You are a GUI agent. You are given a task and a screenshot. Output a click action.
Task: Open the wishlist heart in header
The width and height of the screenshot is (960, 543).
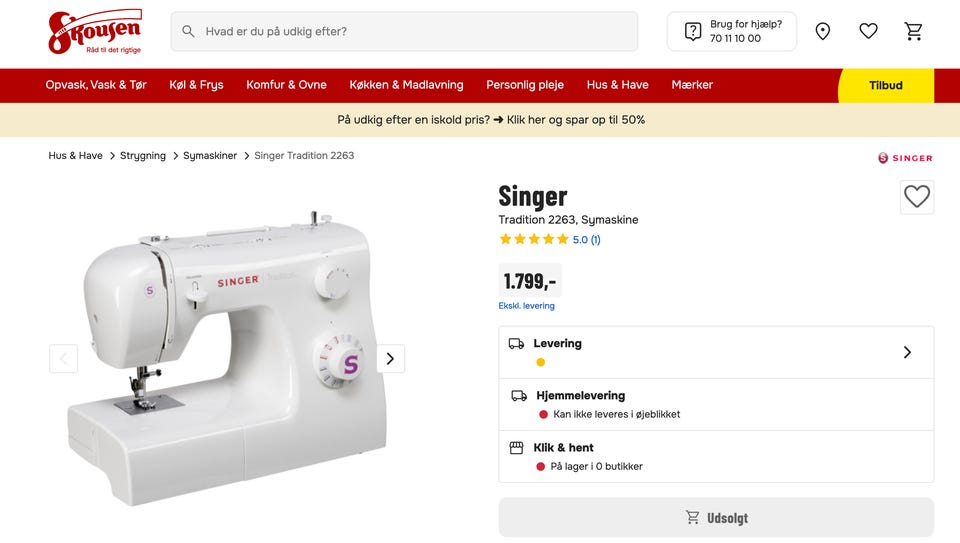pos(868,31)
